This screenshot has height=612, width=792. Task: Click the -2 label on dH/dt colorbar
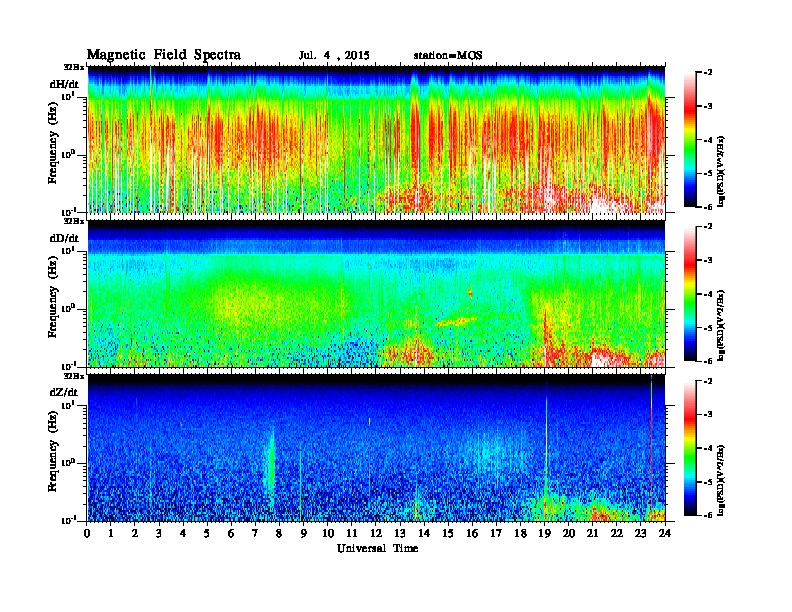pyautogui.click(x=709, y=73)
